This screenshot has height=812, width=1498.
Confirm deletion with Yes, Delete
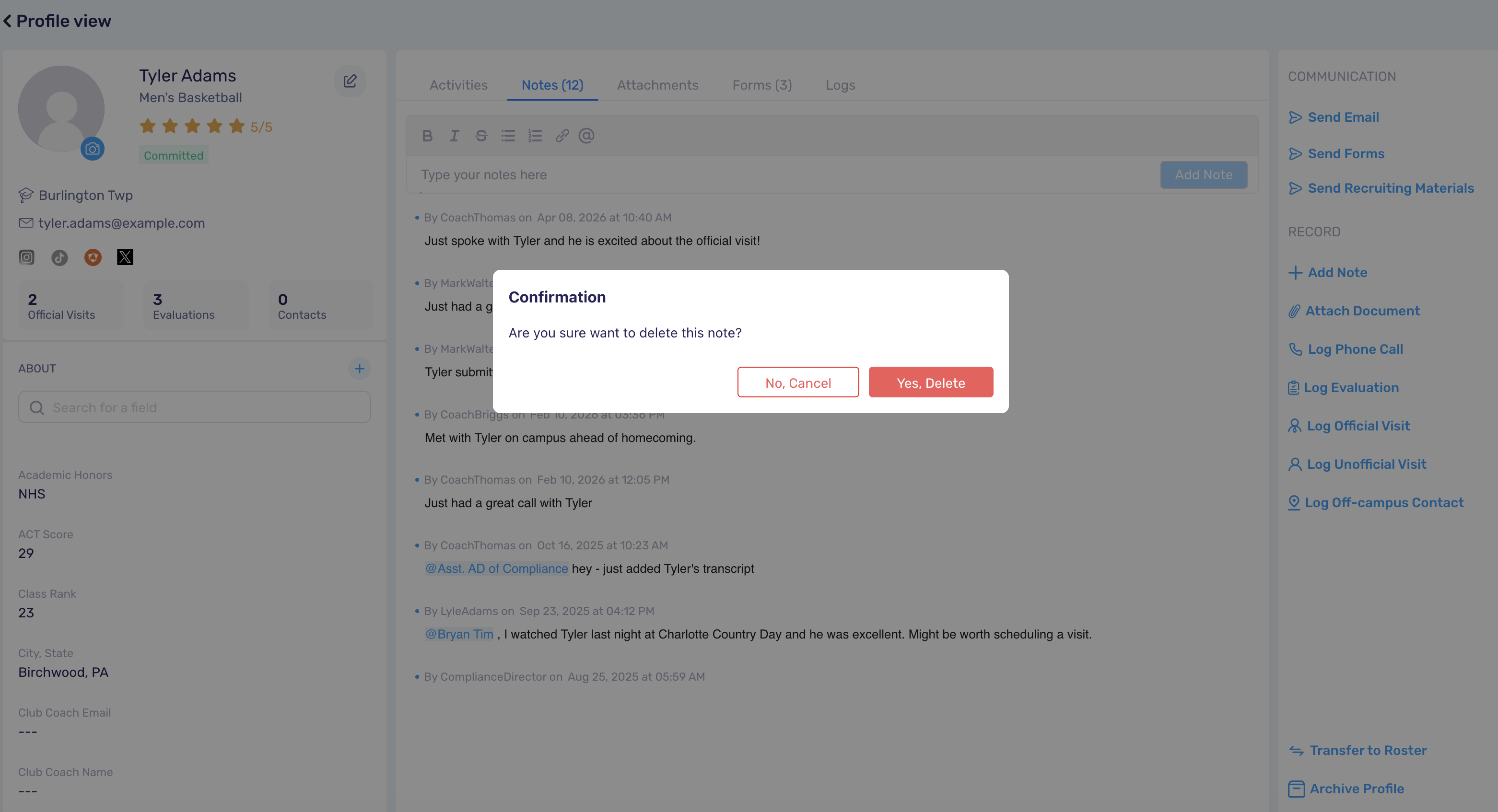(930, 383)
